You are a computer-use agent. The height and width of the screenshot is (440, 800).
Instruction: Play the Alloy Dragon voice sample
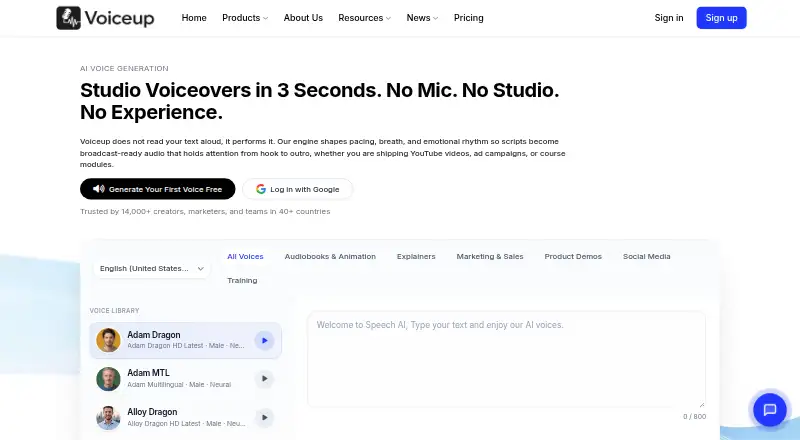tap(264, 418)
